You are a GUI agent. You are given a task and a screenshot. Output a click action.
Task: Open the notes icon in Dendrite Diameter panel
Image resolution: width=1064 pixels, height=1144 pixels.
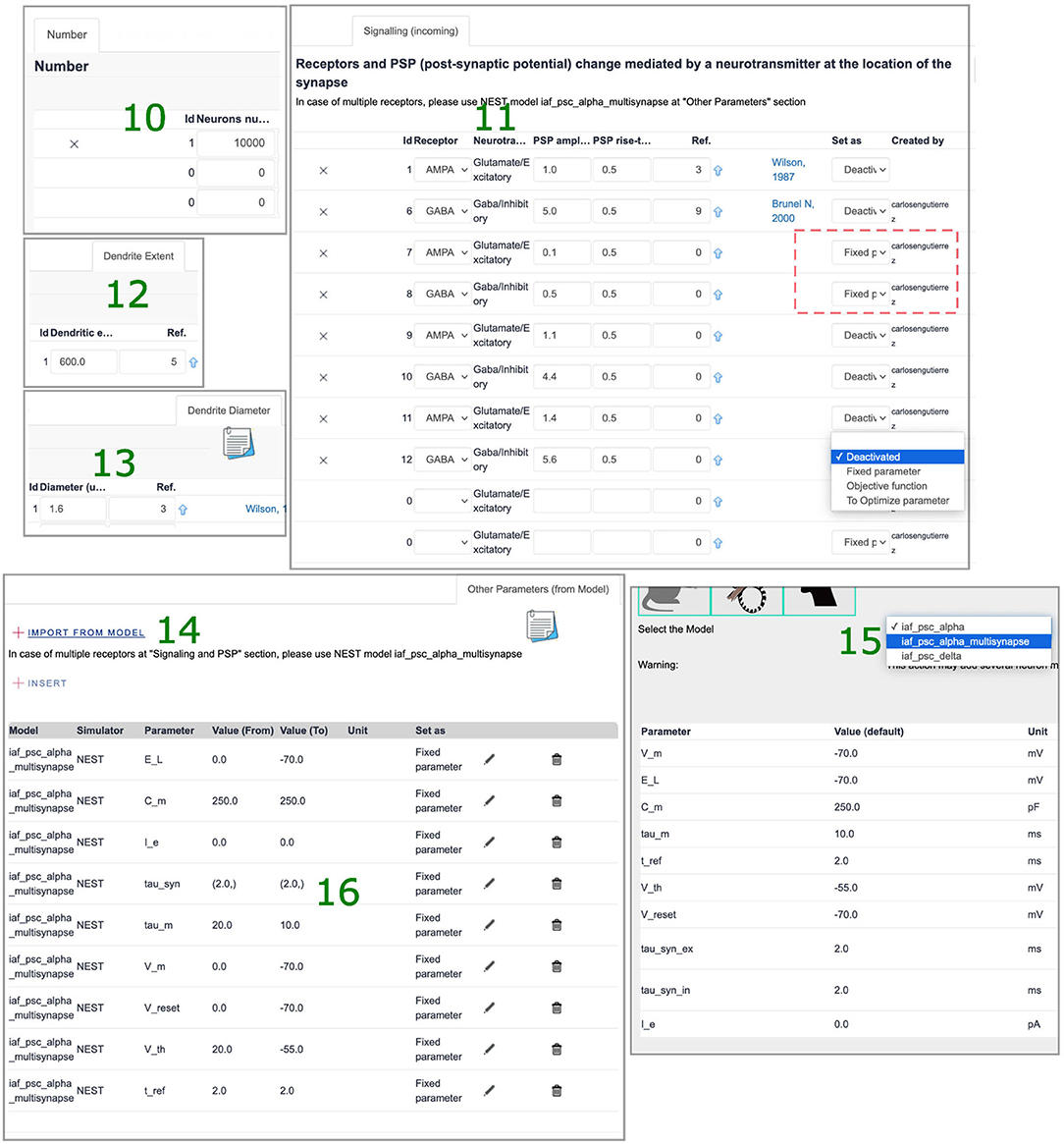coord(239,443)
